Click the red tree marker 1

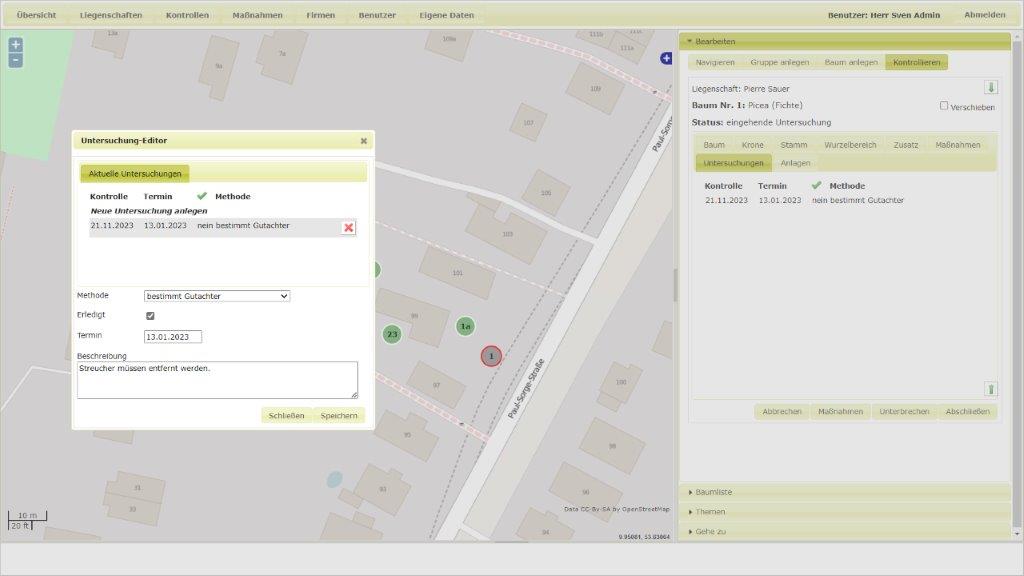click(491, 356)
